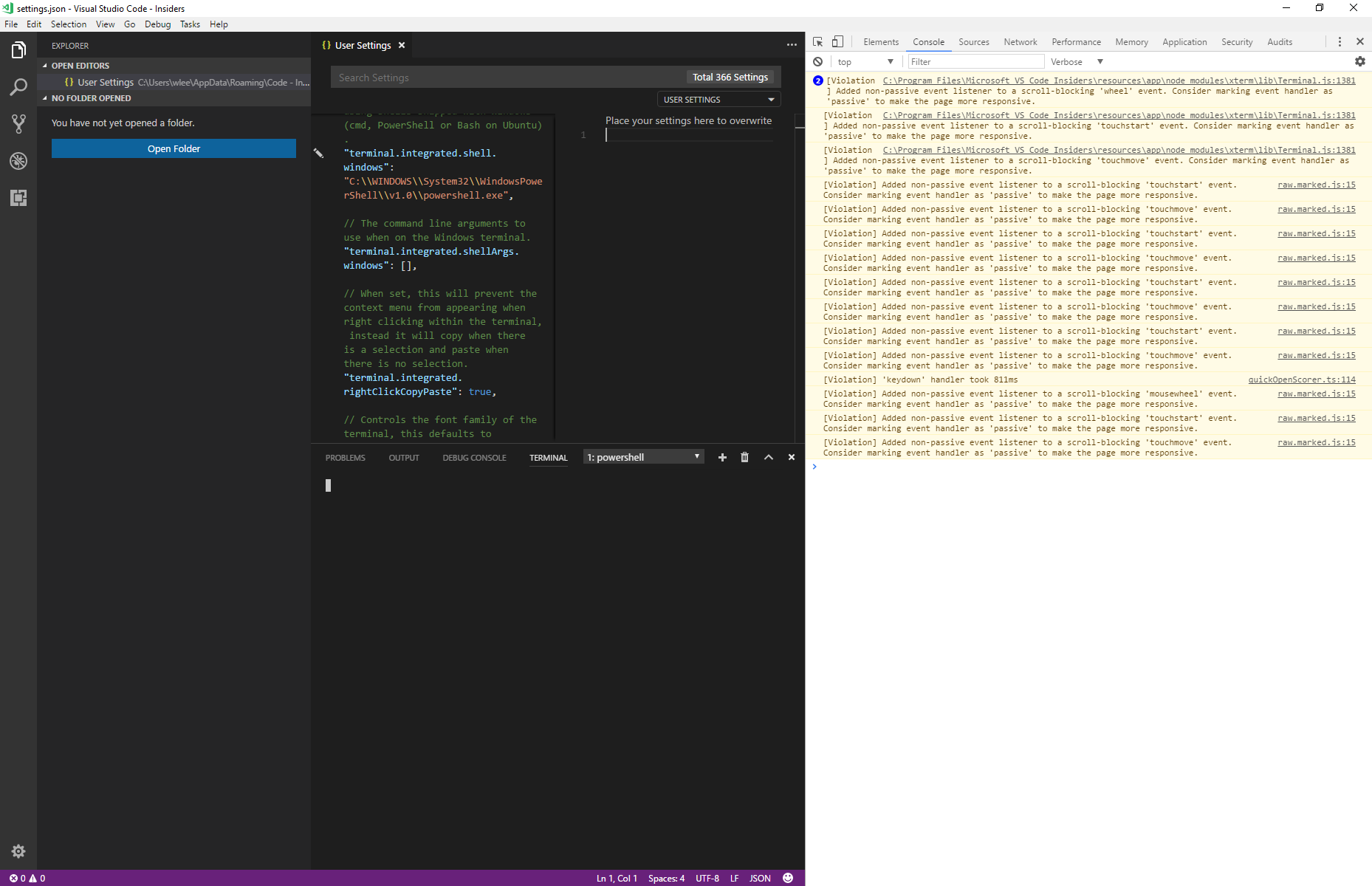Viewport: 1372px width, 886px height.
Task: Open the Search view in the sidebar
Action: tap(18, 87)
